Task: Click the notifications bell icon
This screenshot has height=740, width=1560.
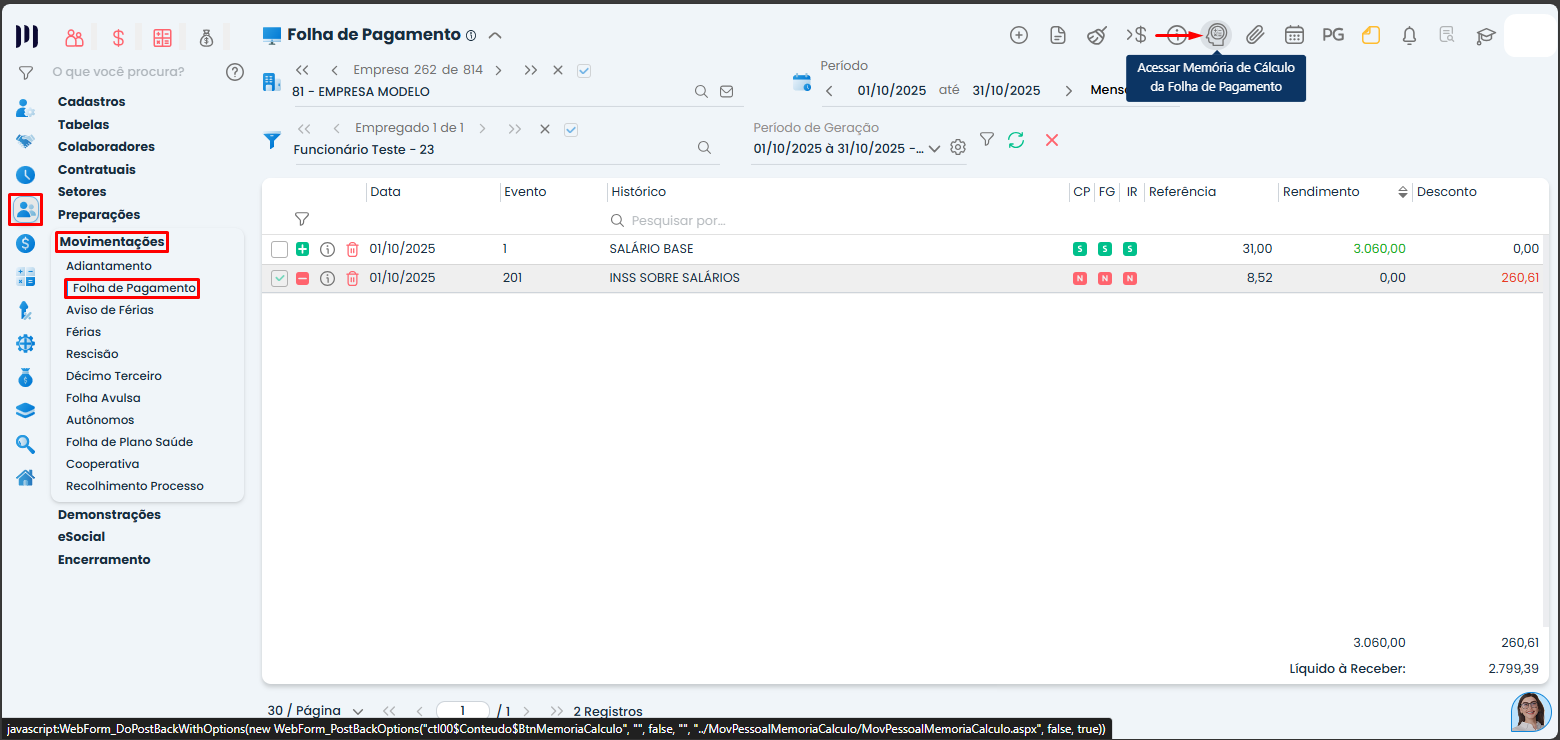Action: (1409, 35)
